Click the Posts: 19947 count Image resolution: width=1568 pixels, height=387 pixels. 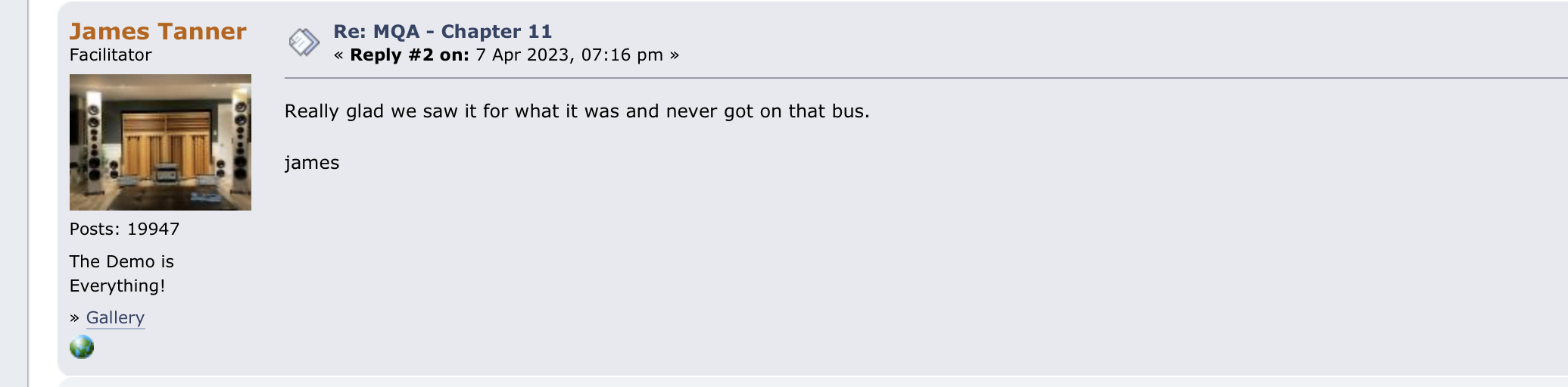124,229
